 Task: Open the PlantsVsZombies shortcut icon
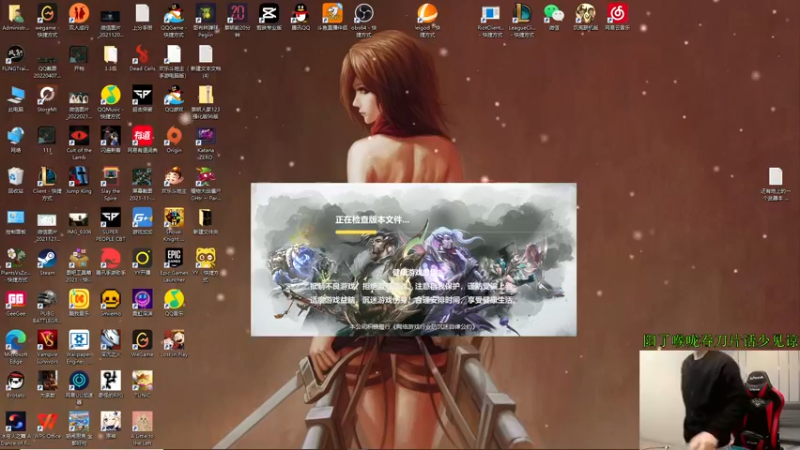[x=15, y=259]
